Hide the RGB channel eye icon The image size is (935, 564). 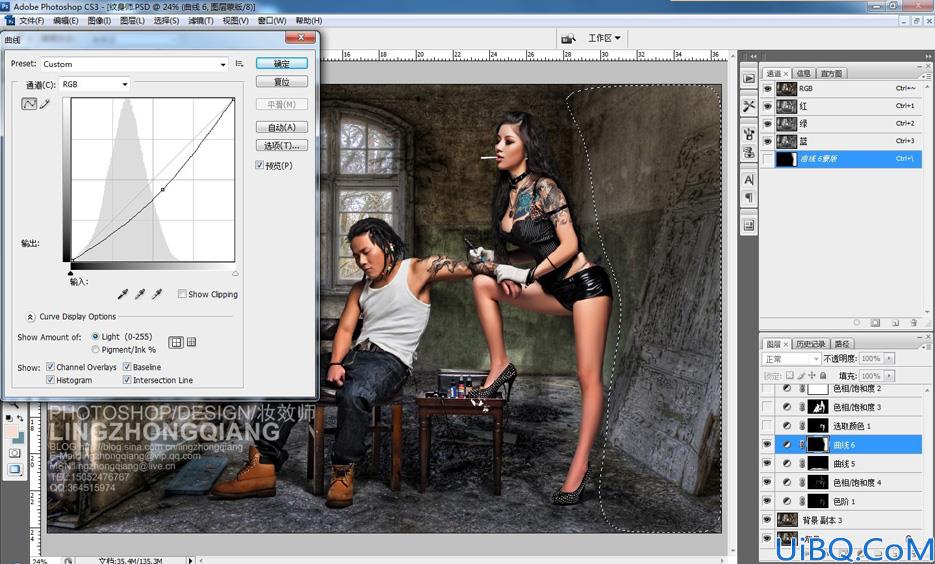767,88
